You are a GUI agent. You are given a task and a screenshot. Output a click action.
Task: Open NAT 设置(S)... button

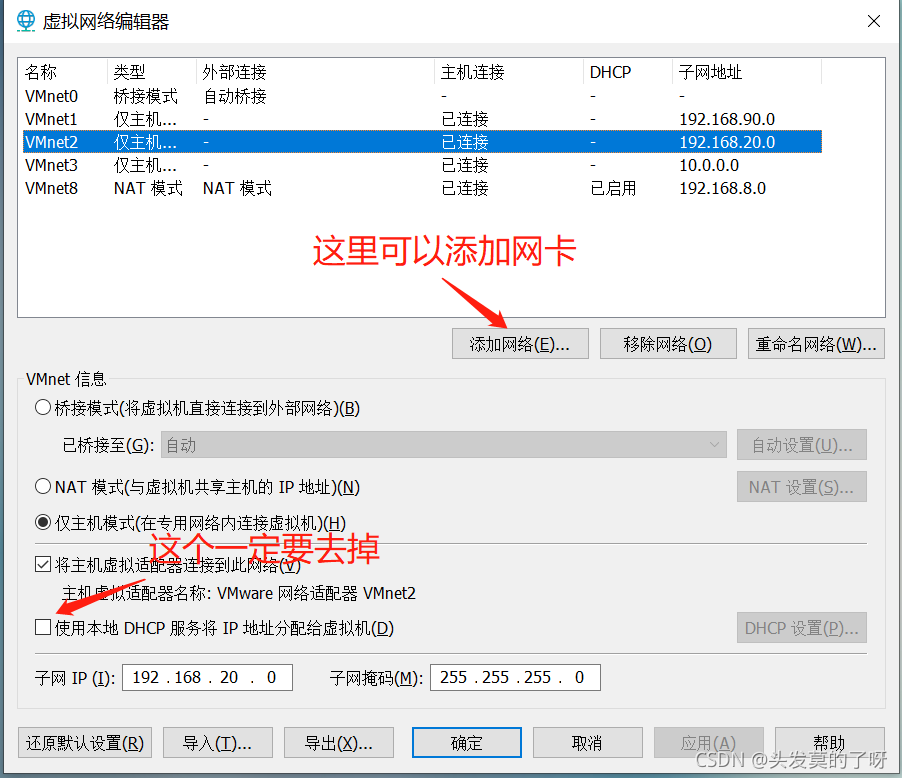[801, 487]
